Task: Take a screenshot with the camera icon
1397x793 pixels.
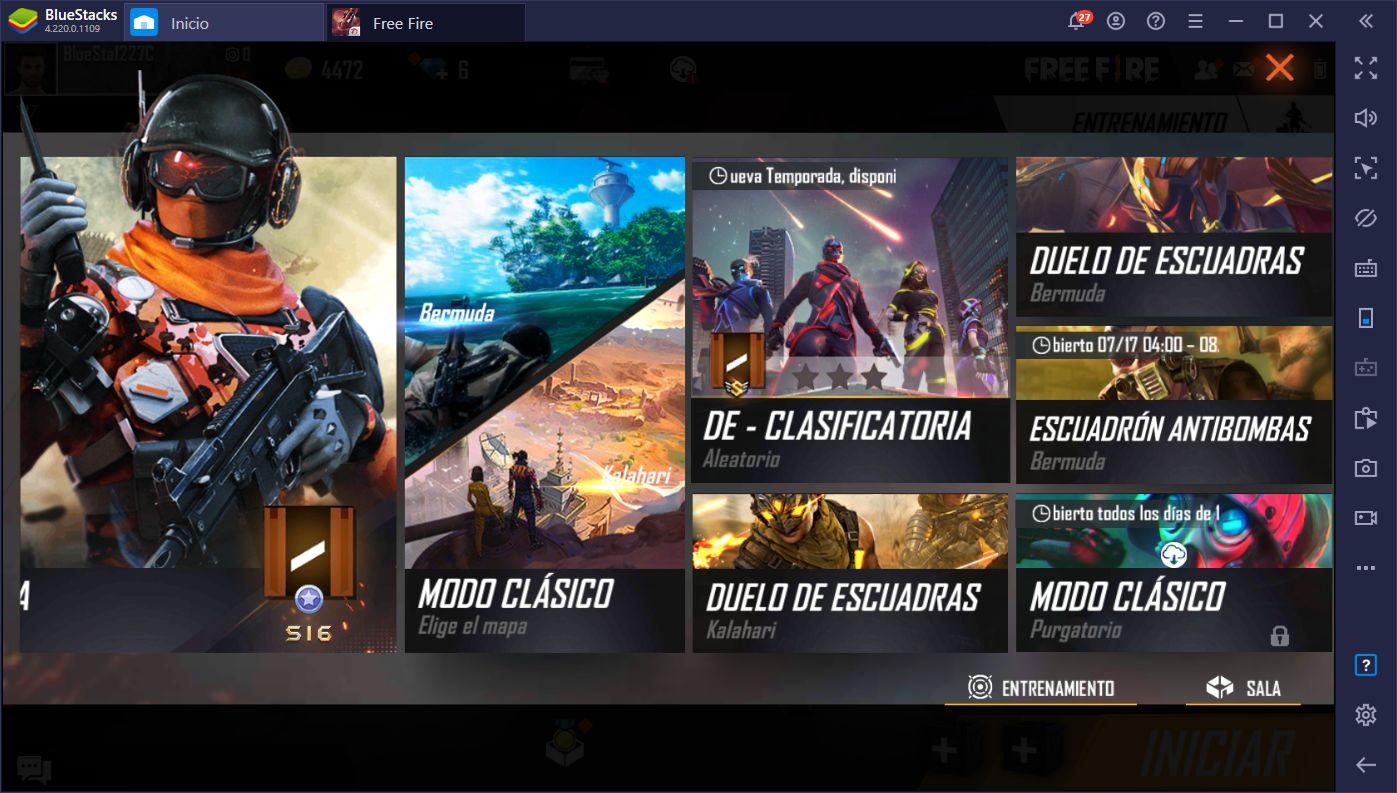Action: (1365, 468)
